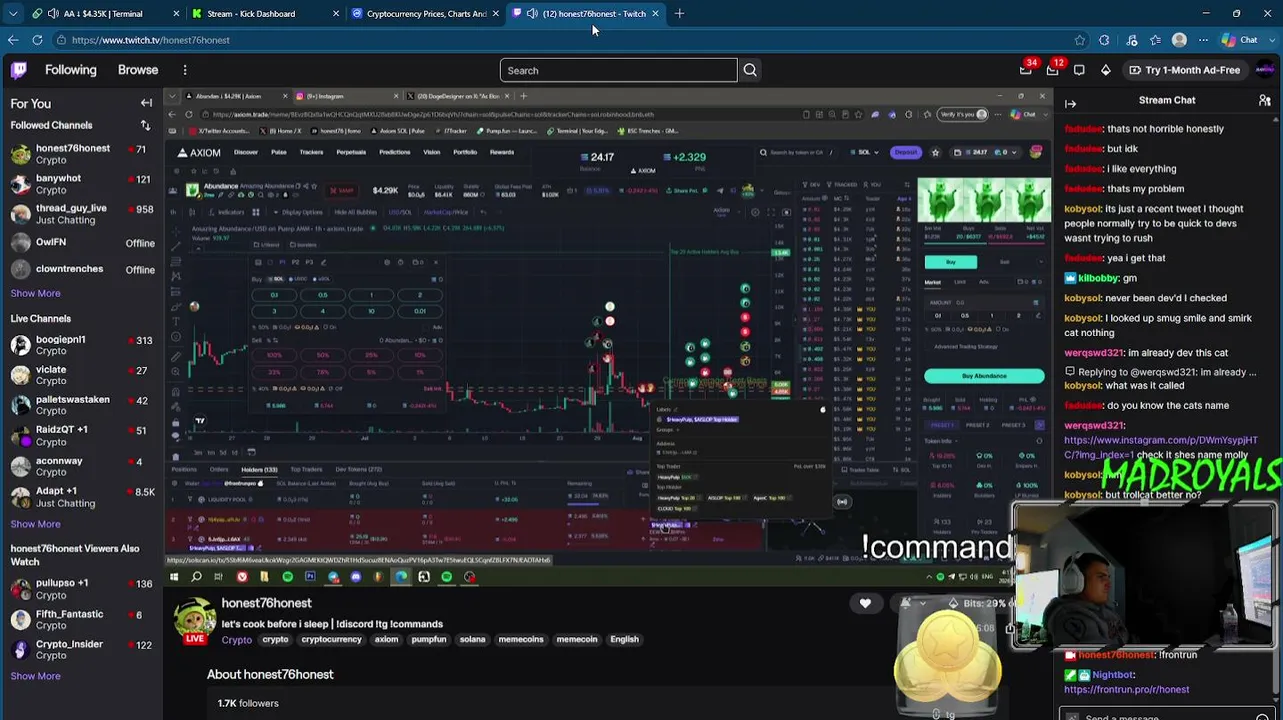The height and width of the screenshot is (720, 1283).
Task: Collapse the Stream Chat panel
Action: (x=1070, y=103)
